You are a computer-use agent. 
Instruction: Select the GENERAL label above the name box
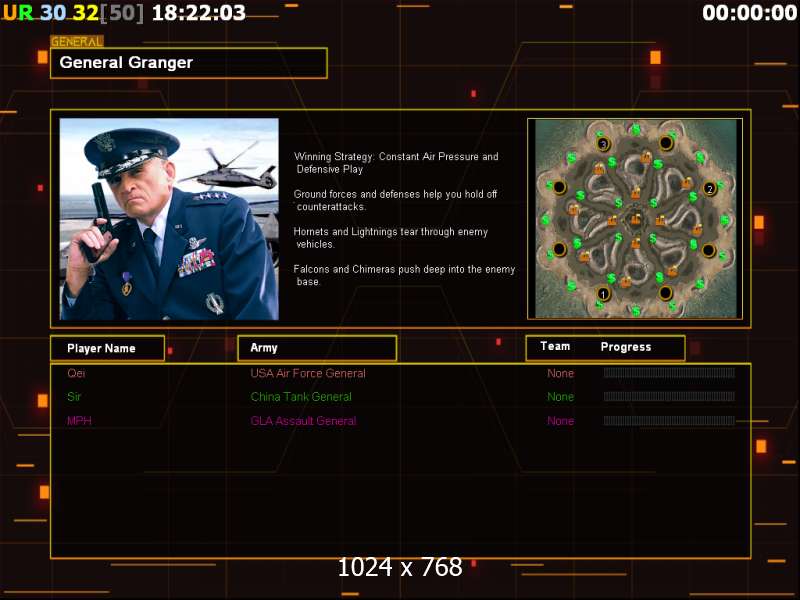pyautogui.click(x=77, y=42)
